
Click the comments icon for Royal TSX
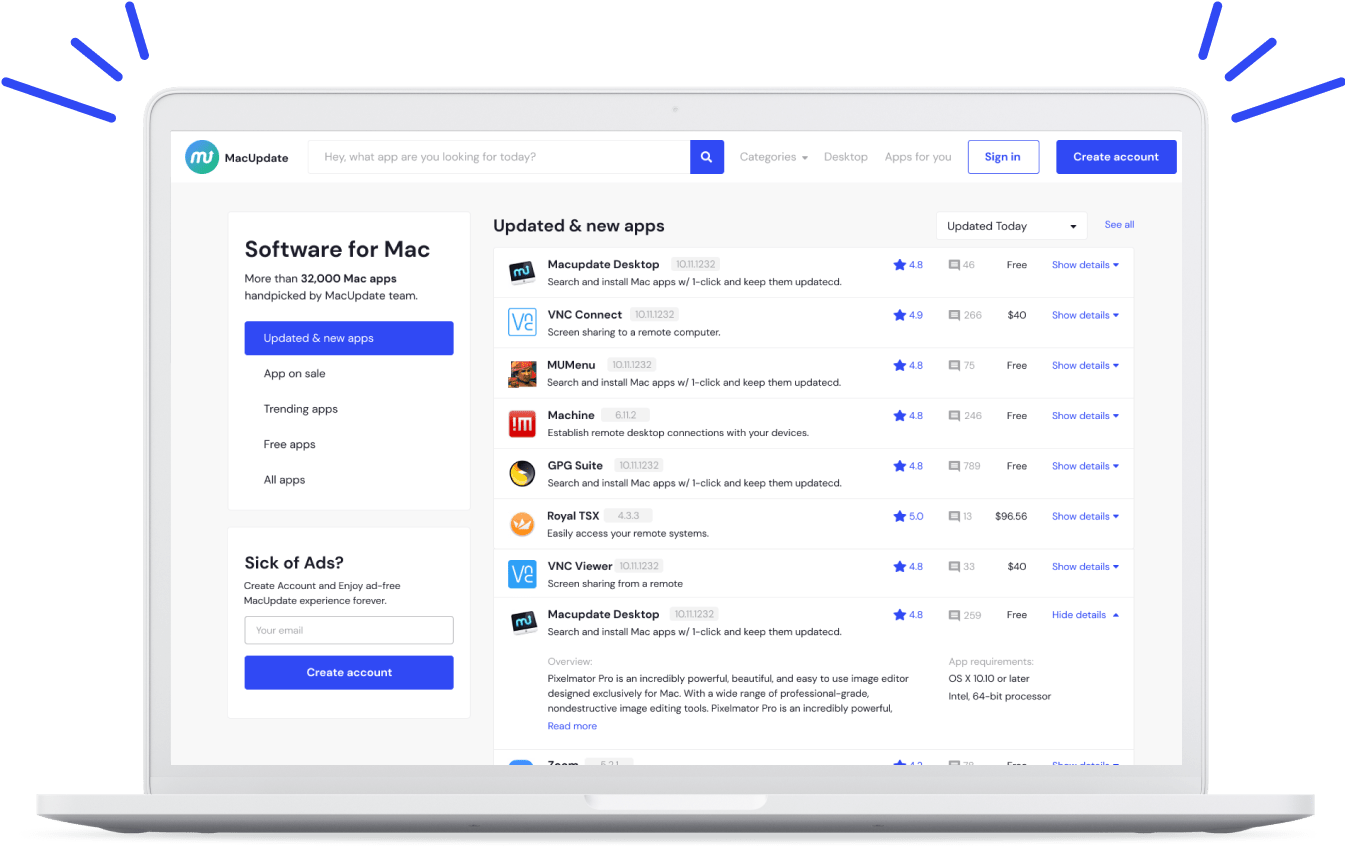point(954,517)
